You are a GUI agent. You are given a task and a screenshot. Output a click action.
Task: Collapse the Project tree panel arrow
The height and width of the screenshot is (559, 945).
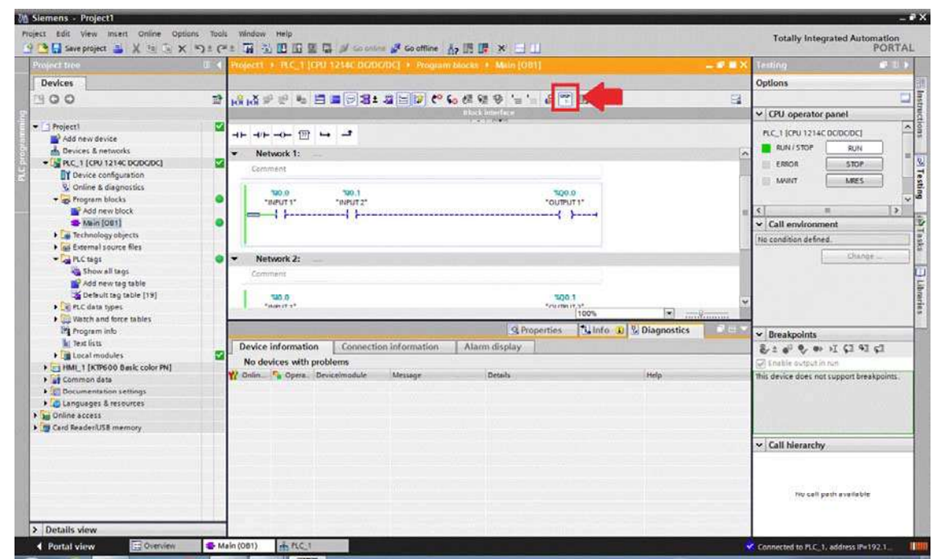[219, 65]
